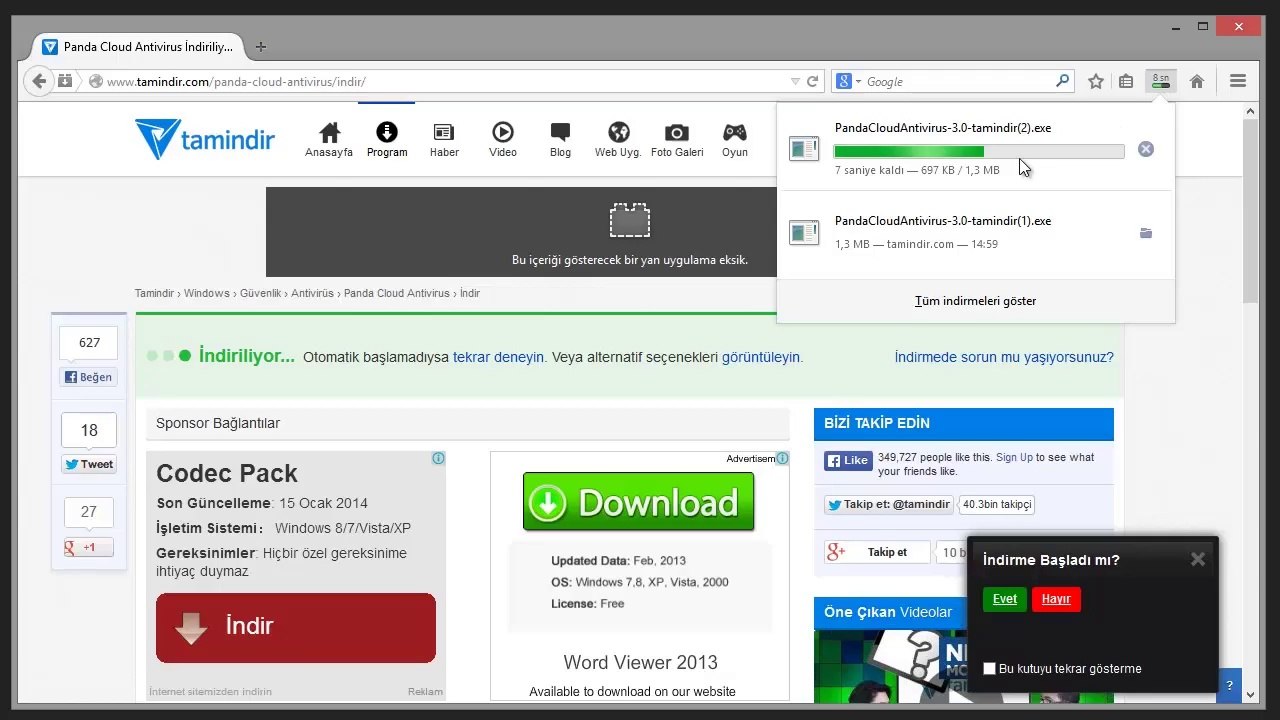
Task: Click the PandaCloudAntivirus-3.0-tamindir(1).exe download entry
Action: (976, 233)
